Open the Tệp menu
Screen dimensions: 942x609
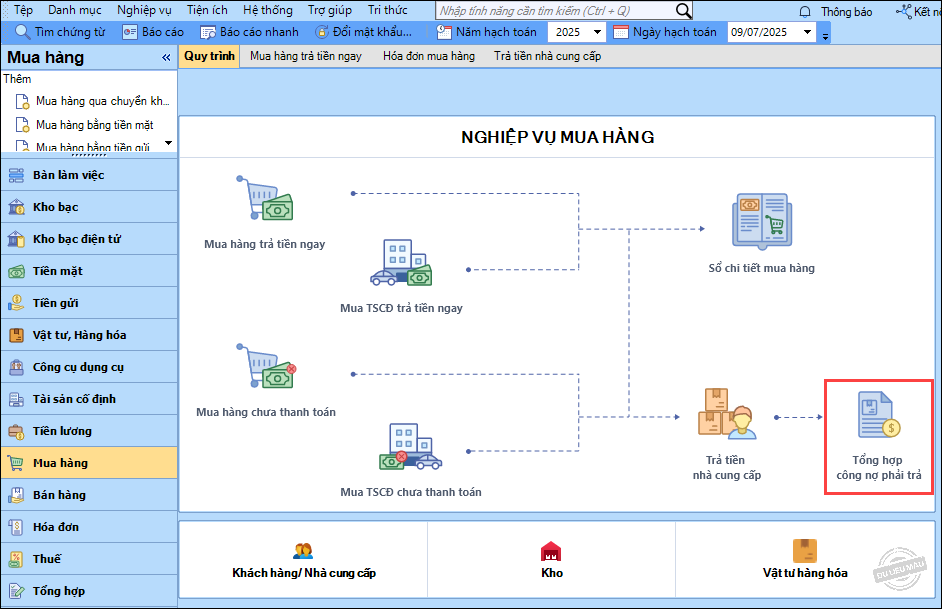23,10
